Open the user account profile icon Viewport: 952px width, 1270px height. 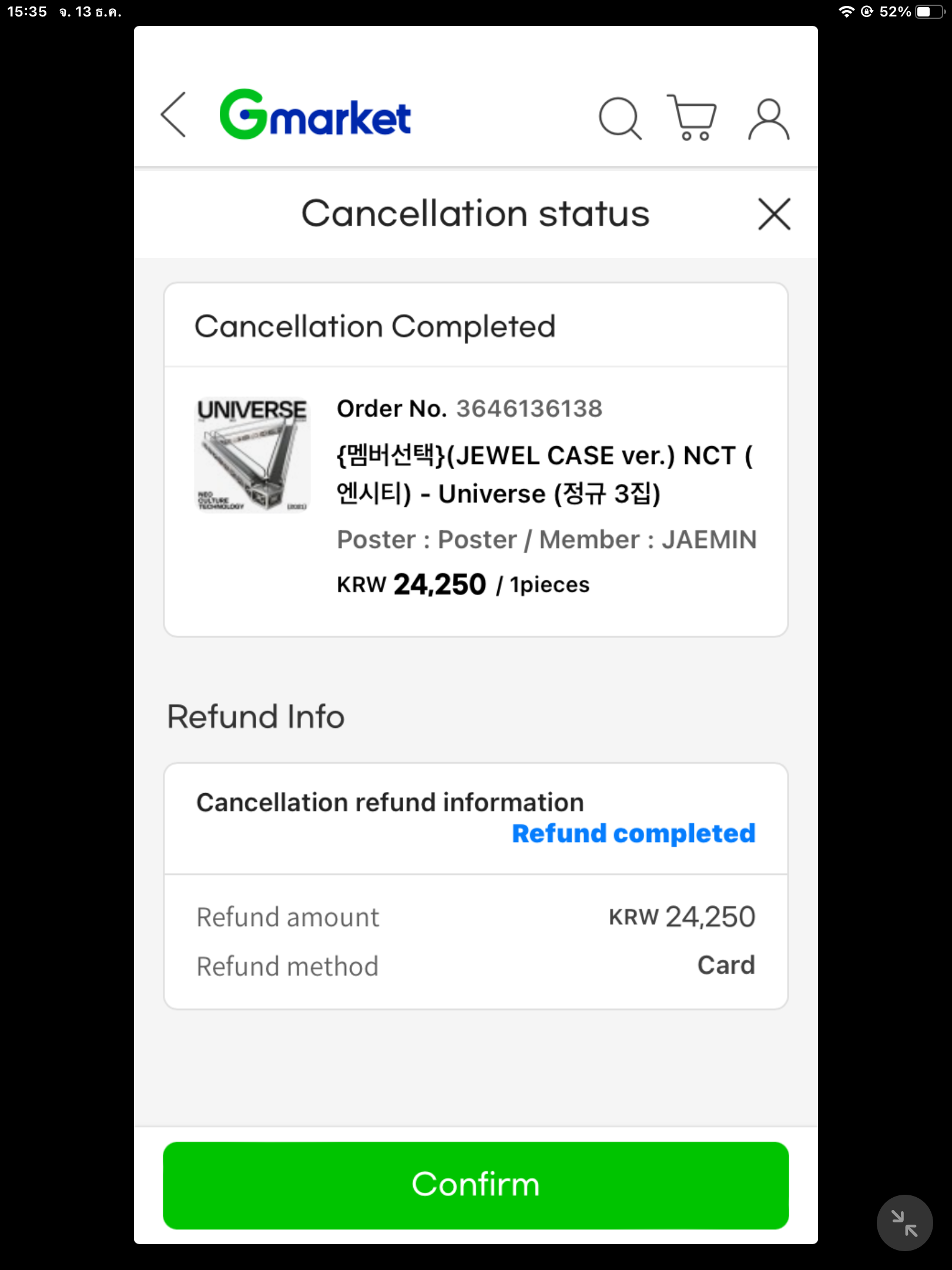coord(769,119)
